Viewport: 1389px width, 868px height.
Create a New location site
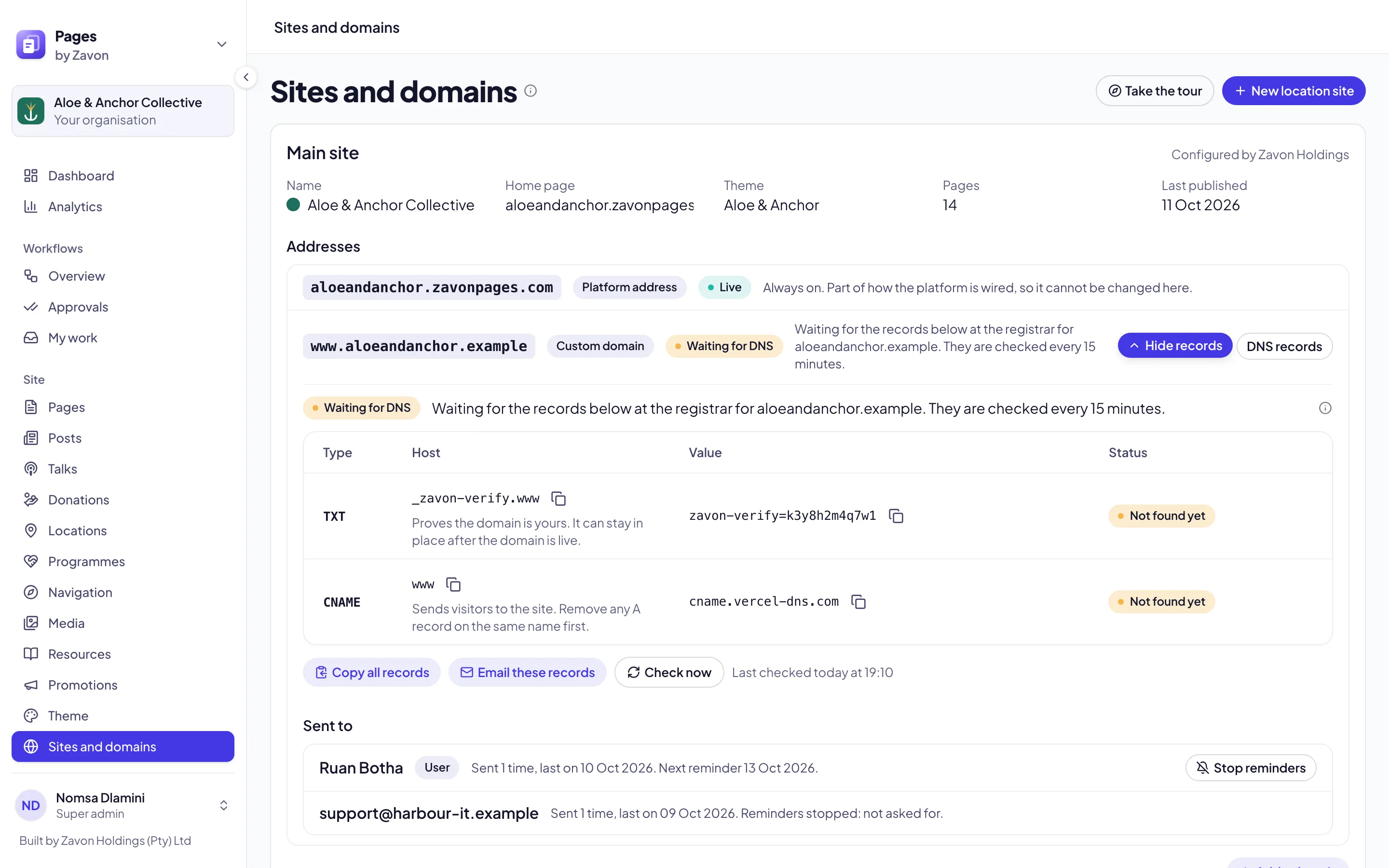1293,91
